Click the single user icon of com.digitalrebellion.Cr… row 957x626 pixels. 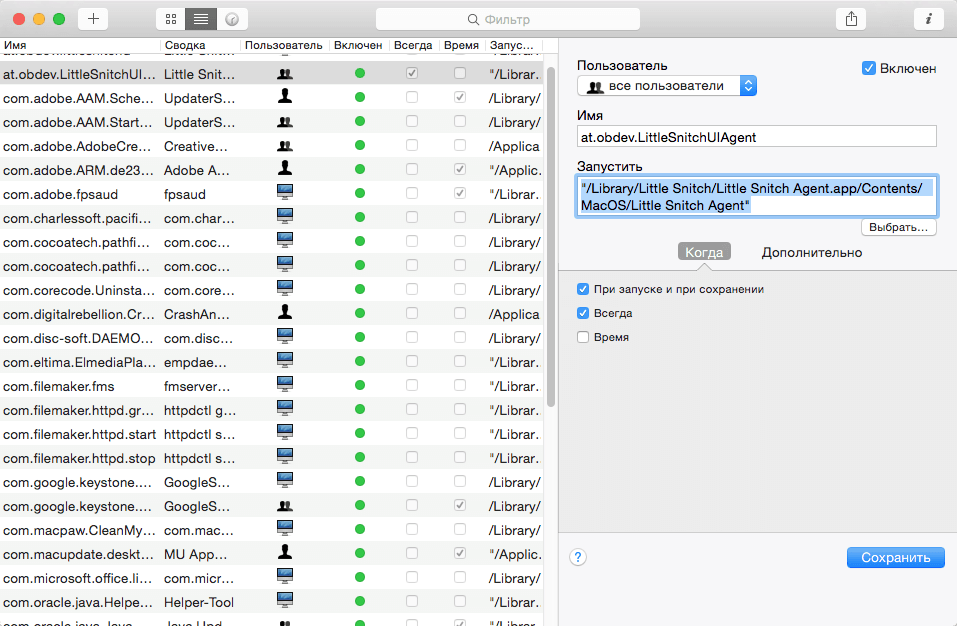(284, 312)
